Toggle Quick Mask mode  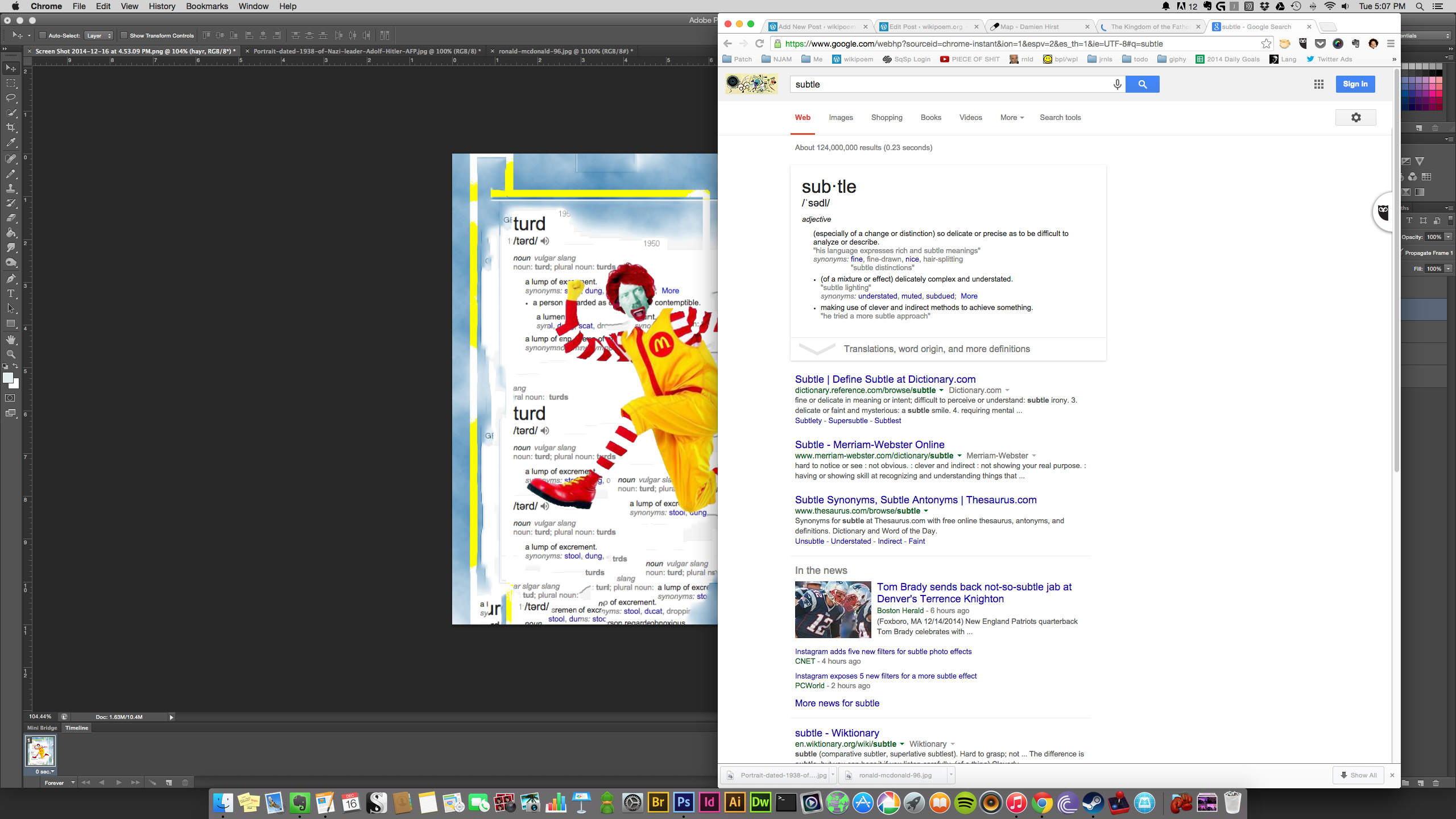(11, 398)
